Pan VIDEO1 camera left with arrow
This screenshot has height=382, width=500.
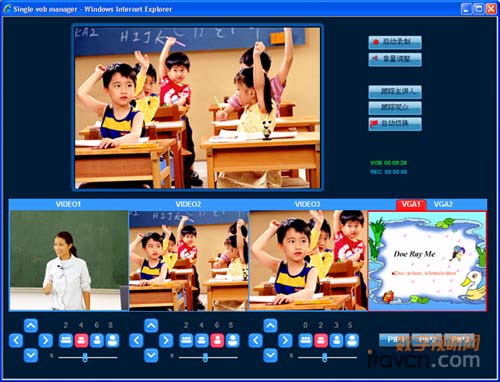[16, 340]
